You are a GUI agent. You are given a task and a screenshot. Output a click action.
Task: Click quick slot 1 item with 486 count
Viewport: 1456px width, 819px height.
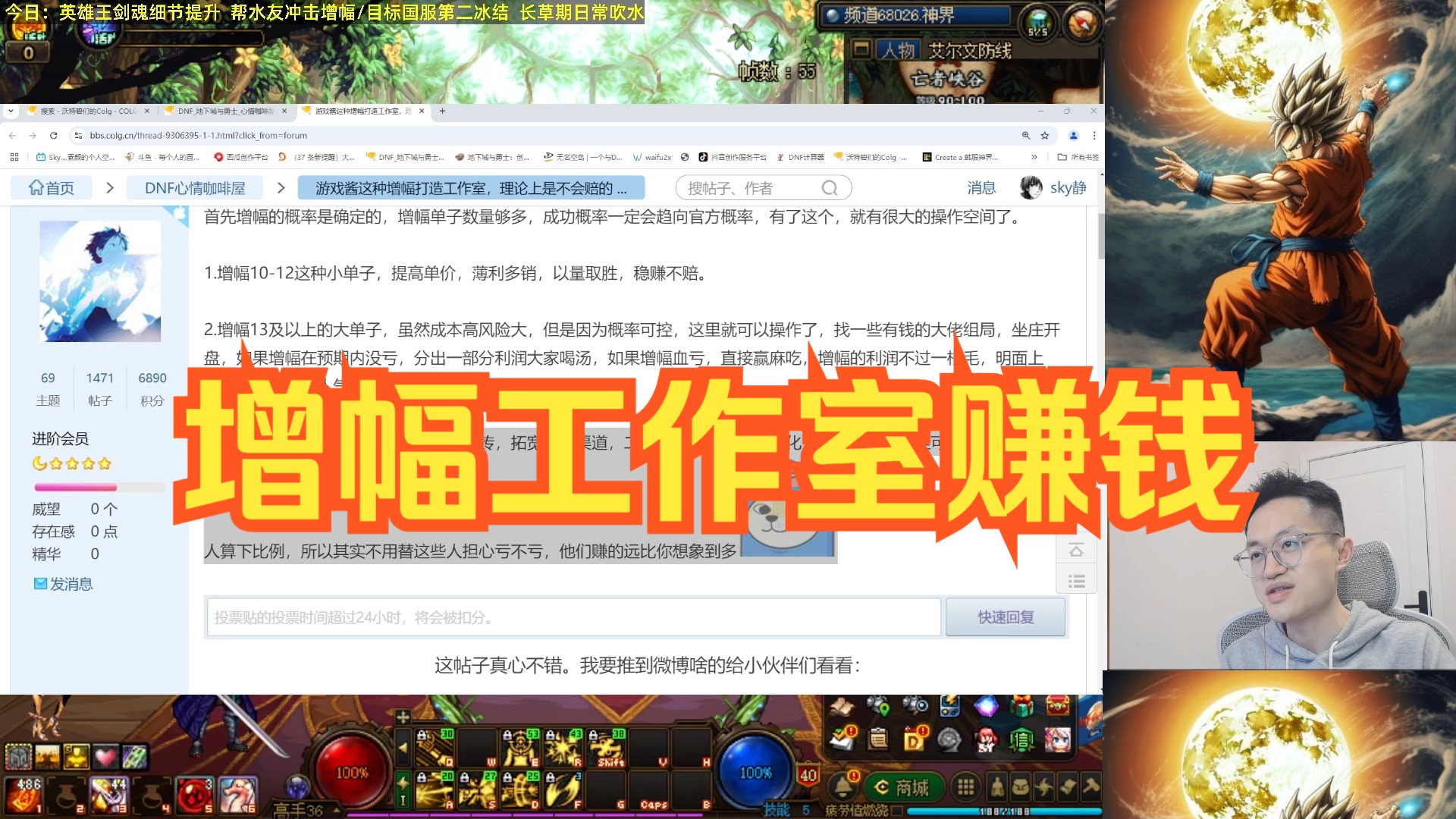point(24,795)
